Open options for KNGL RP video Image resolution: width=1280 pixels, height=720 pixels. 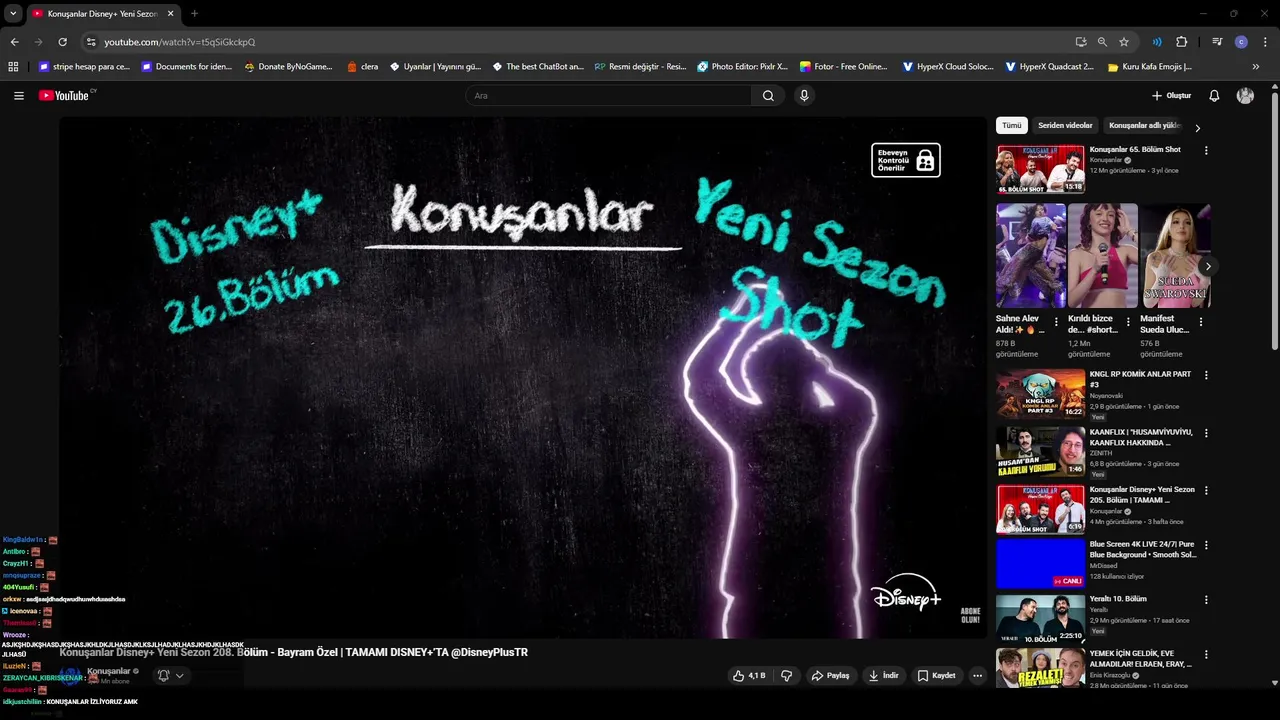pos(1206,375)
